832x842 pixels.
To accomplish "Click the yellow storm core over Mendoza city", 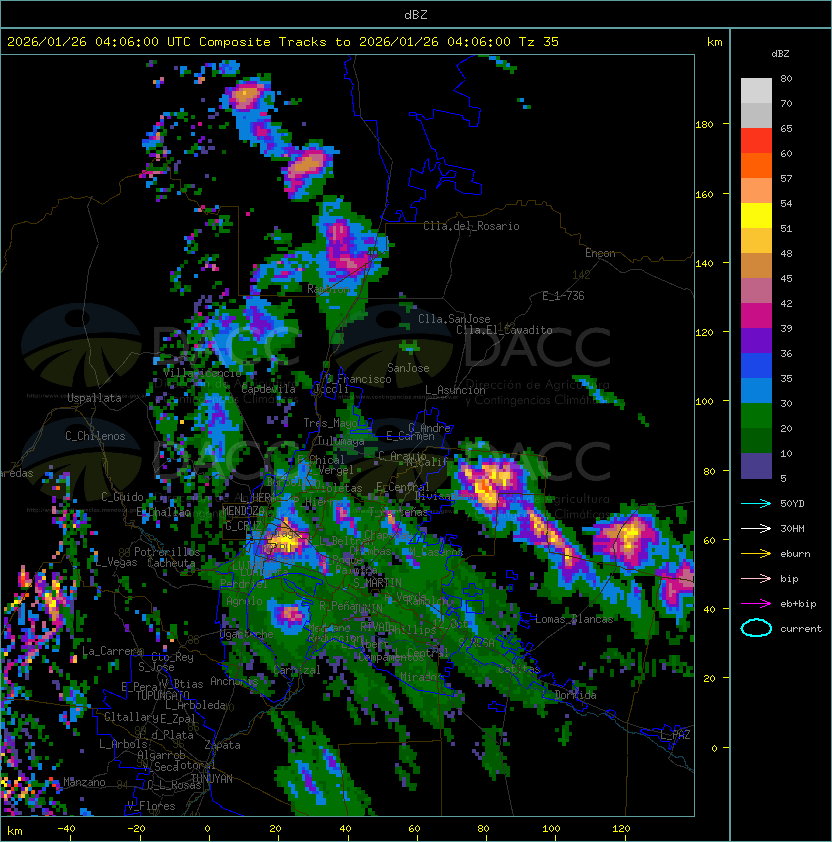I will (283, 539).
